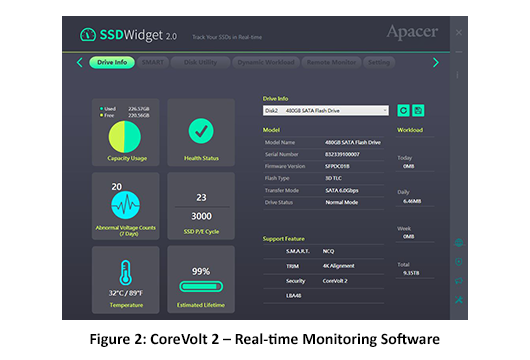Open the tools icon in sidebar
The width and height of the screenshot is (530, 360).
point(459,299)
